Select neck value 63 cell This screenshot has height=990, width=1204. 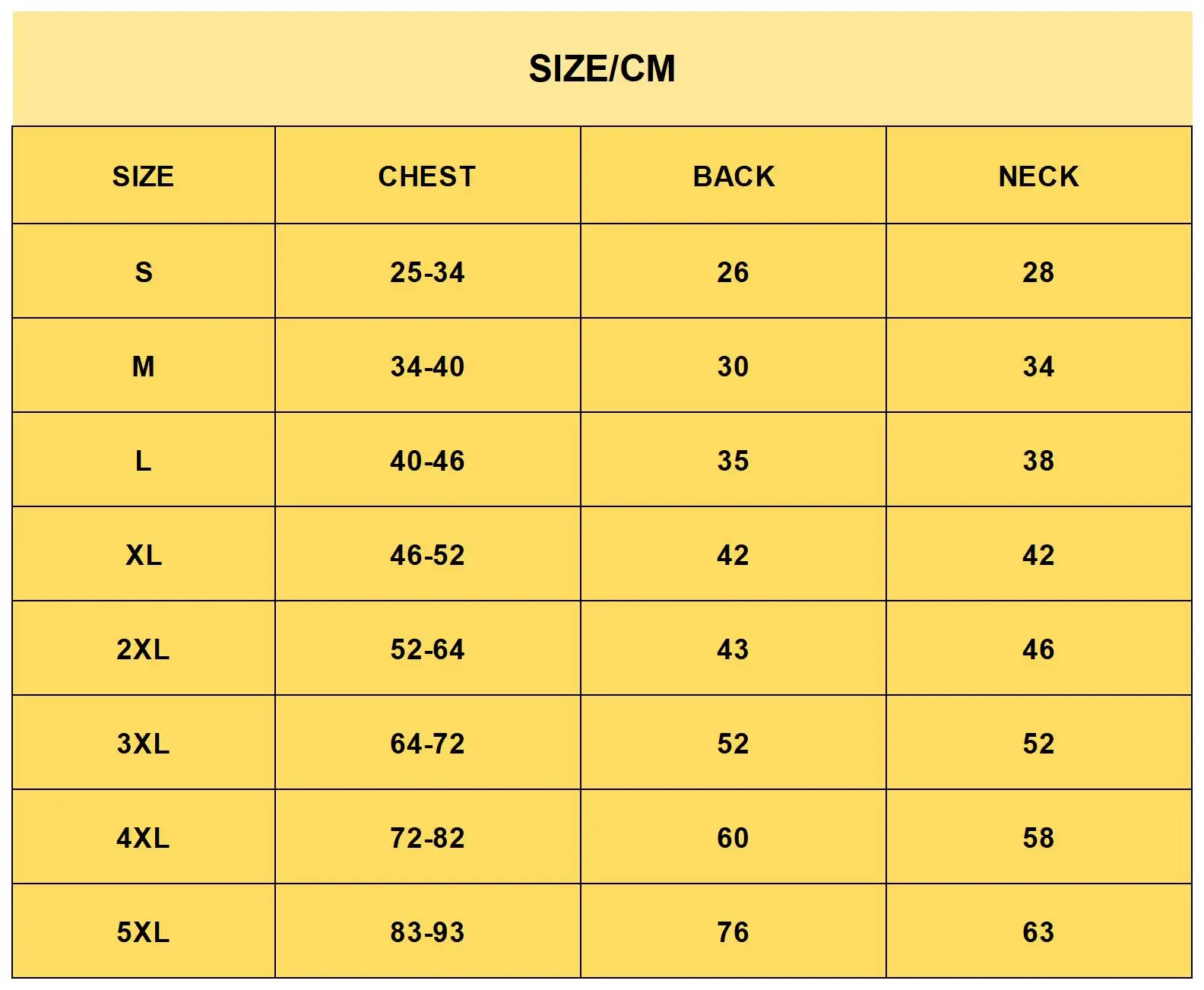coord(1038,932)
